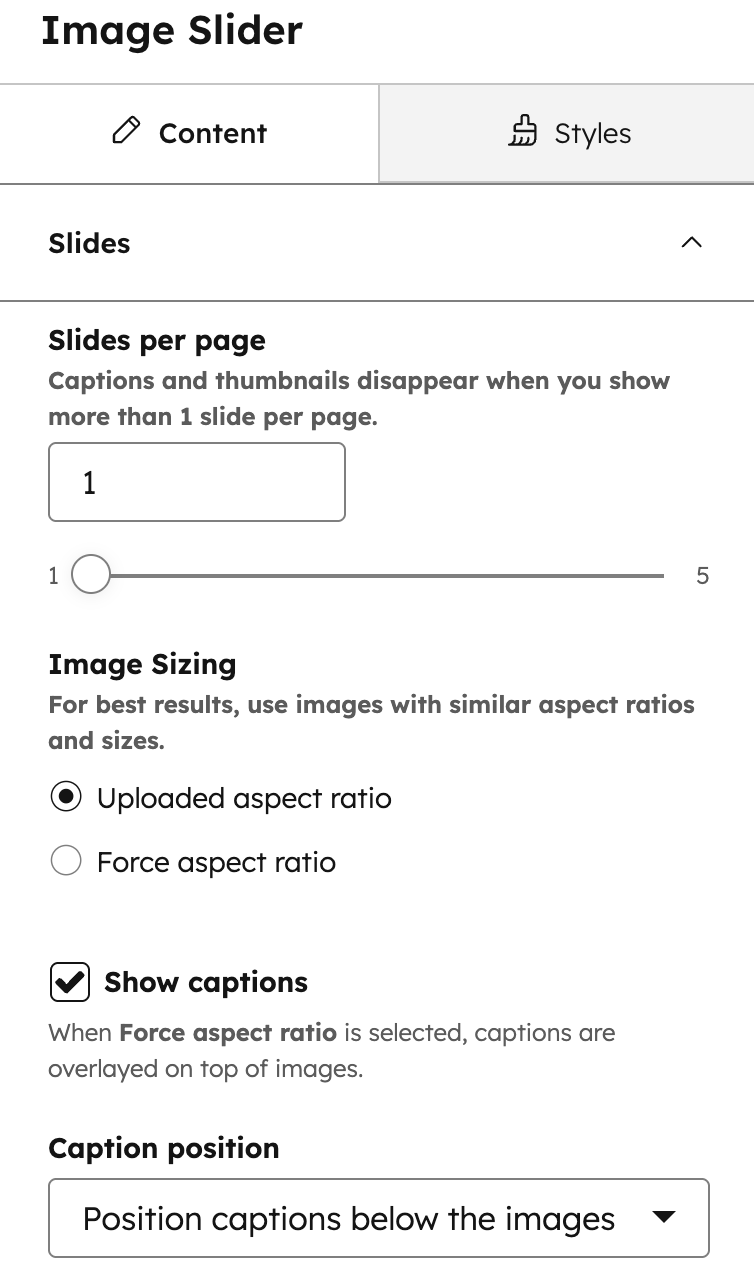754x1284 pixels.
Task: Click the slides per page slider handle
Action: point(90,575)
